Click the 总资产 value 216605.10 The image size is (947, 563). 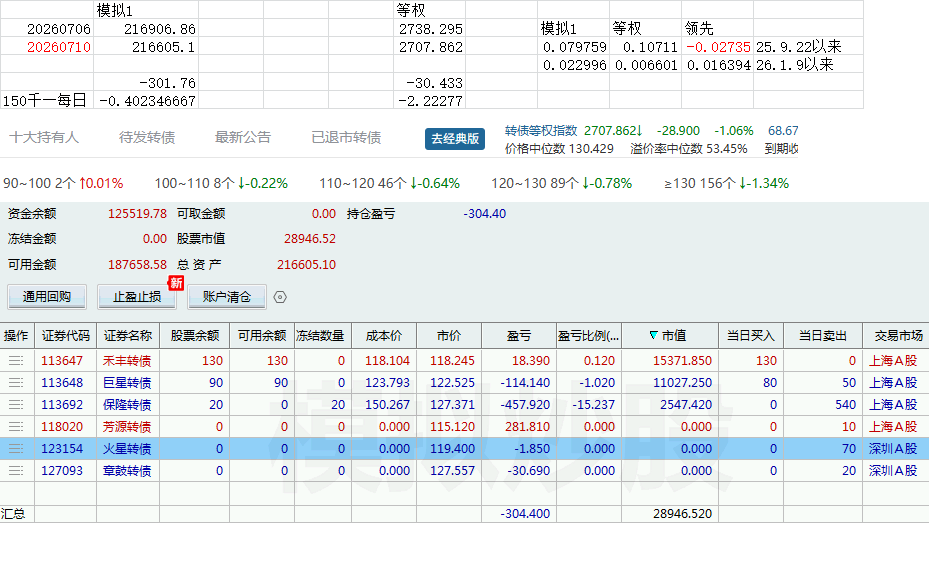pos(306,265)
